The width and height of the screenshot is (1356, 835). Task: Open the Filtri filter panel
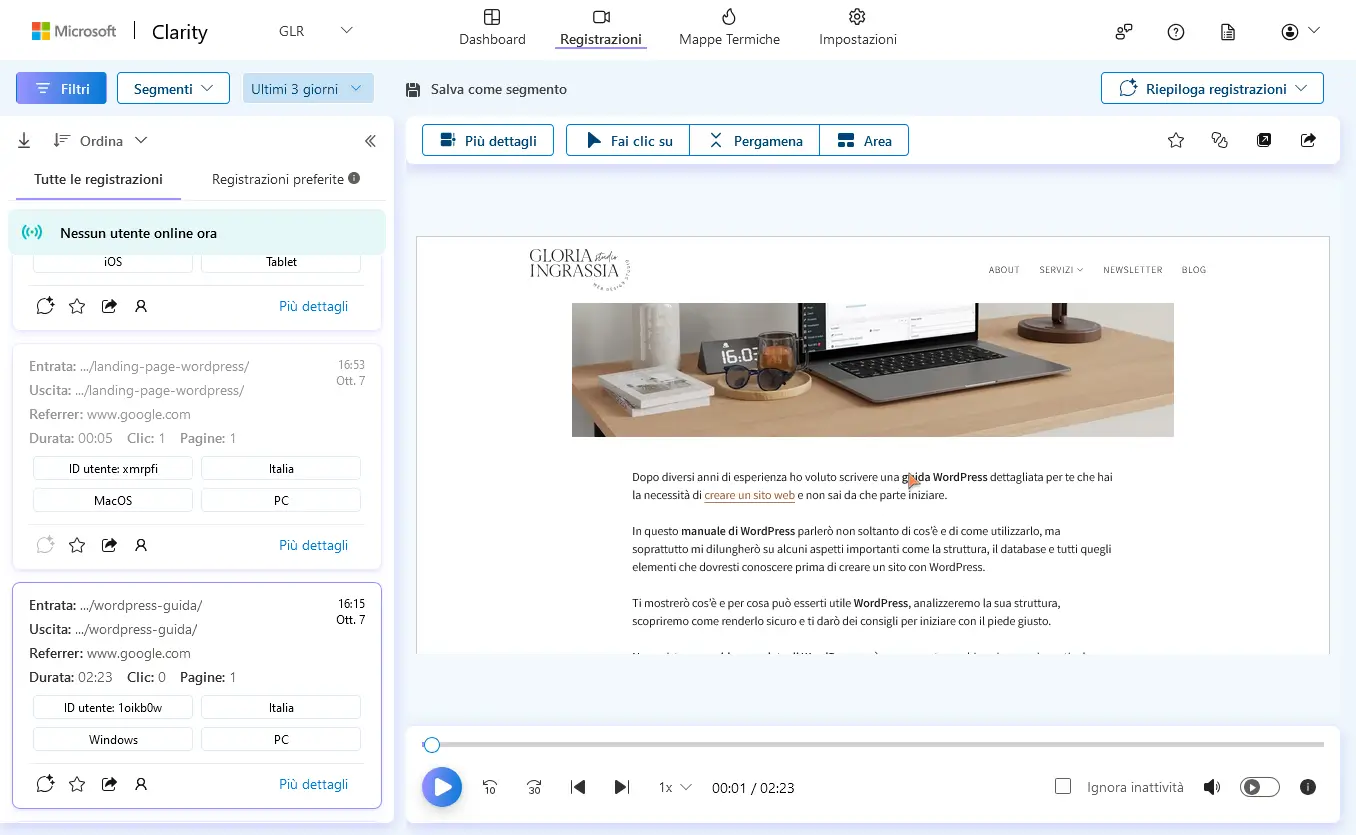pyautogui.click(x=61, y=88)
